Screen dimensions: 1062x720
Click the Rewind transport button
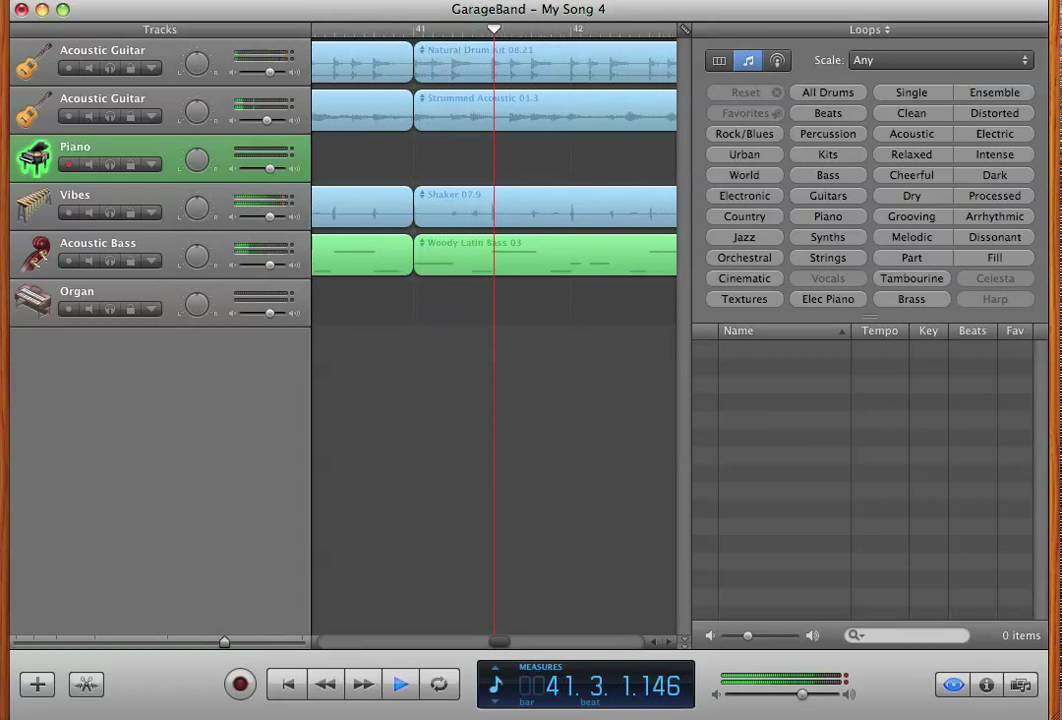click(326, 684)
